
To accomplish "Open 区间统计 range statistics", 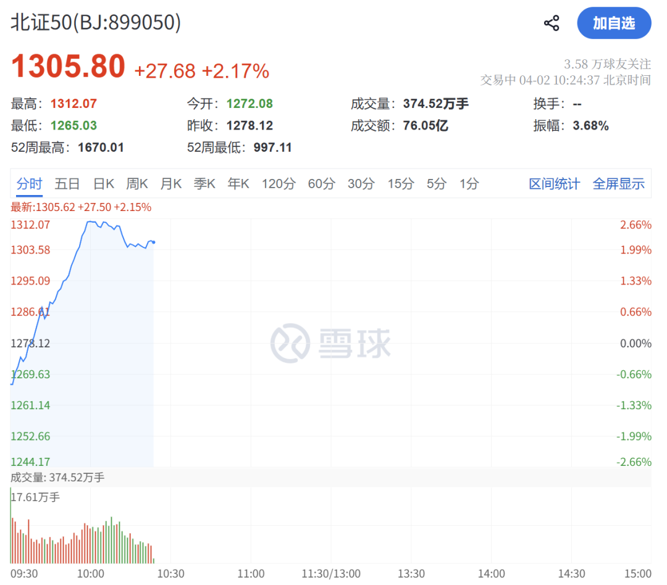I will pos(554,184).
